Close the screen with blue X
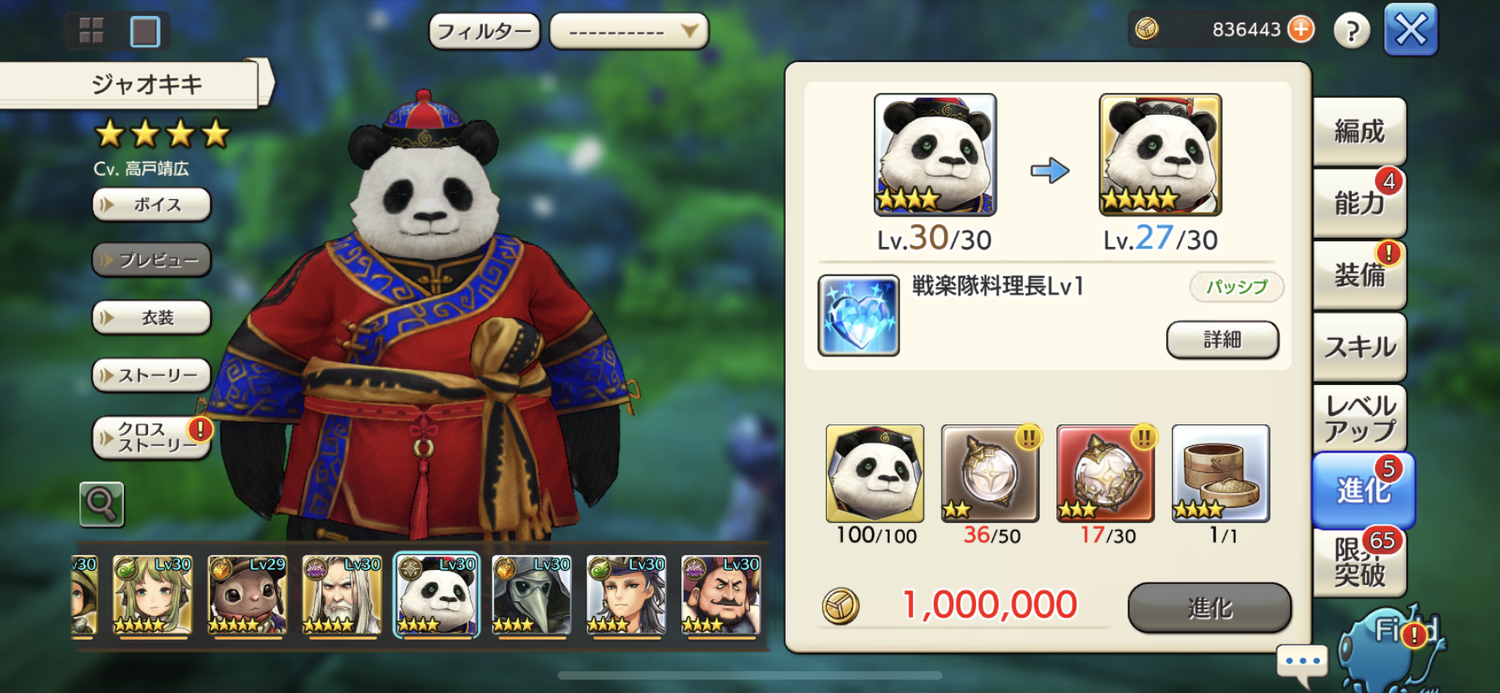 click(x=1411, y=30)
